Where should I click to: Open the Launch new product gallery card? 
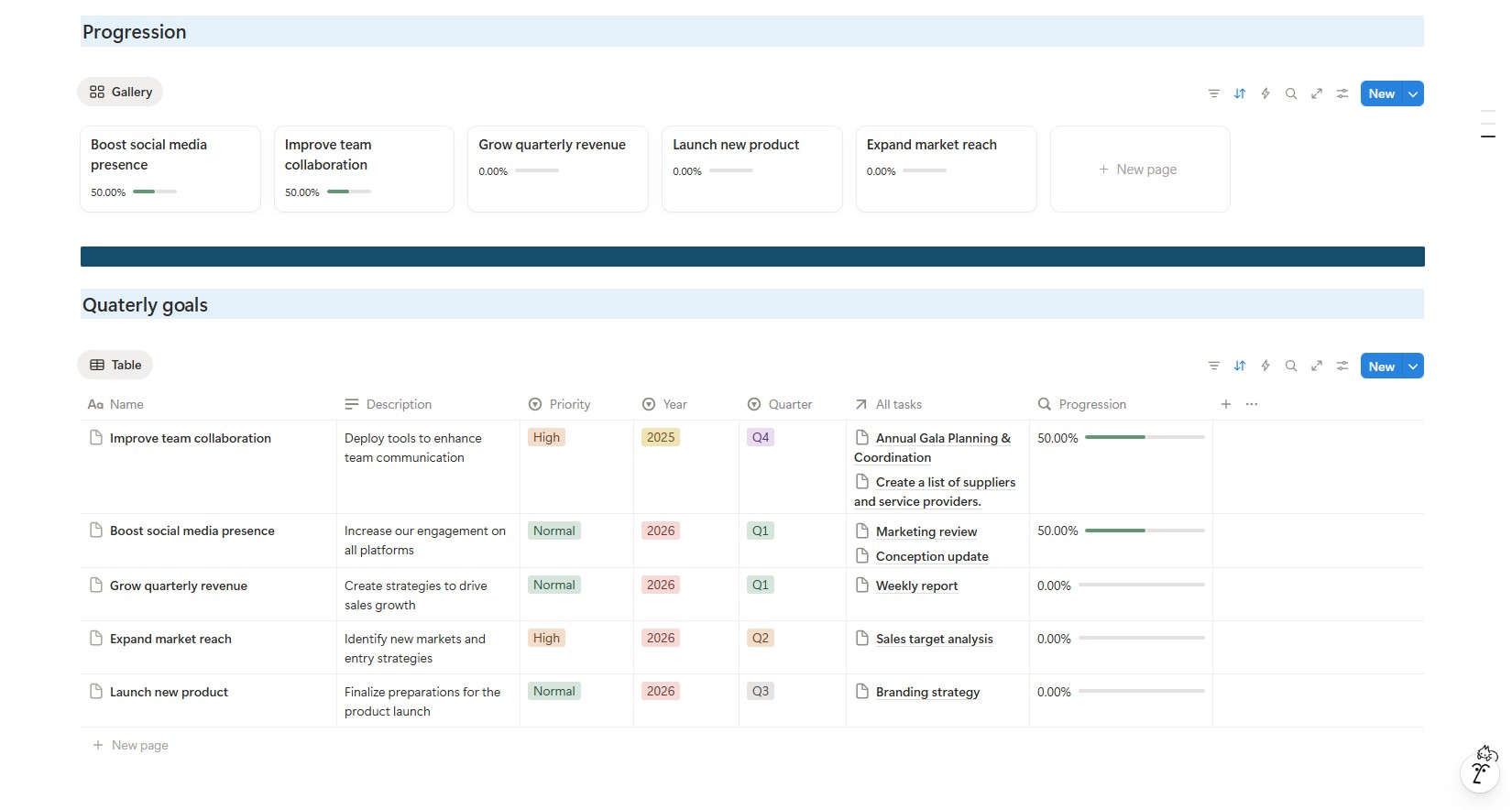751,169
